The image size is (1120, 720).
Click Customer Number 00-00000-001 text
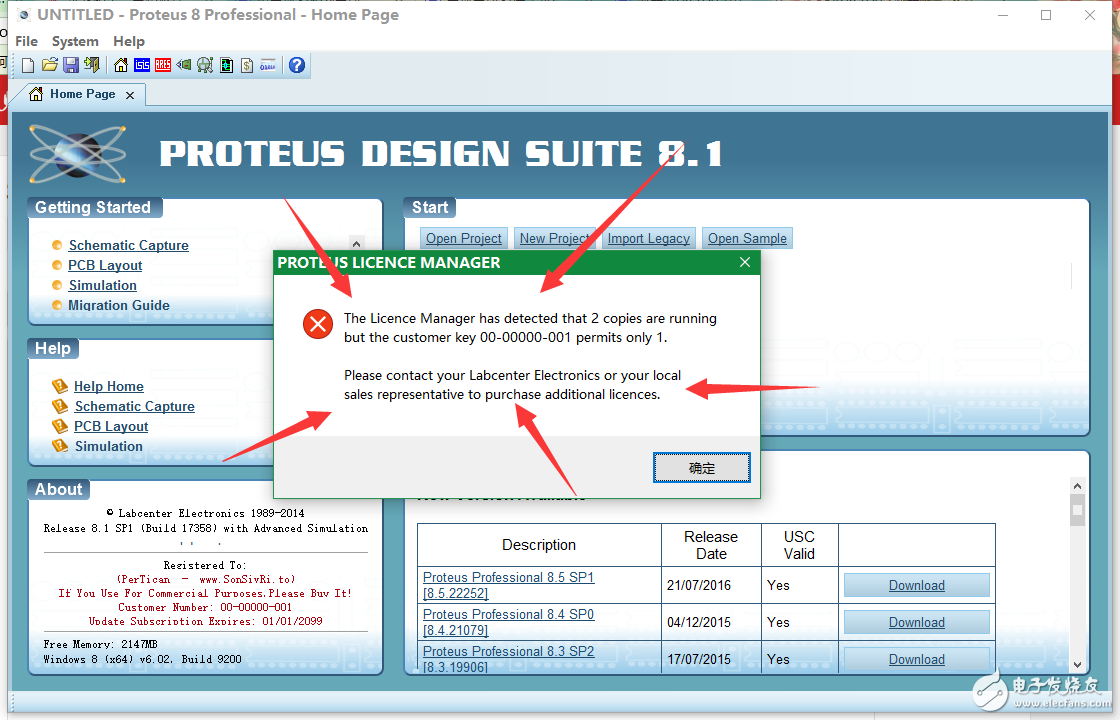205,607
